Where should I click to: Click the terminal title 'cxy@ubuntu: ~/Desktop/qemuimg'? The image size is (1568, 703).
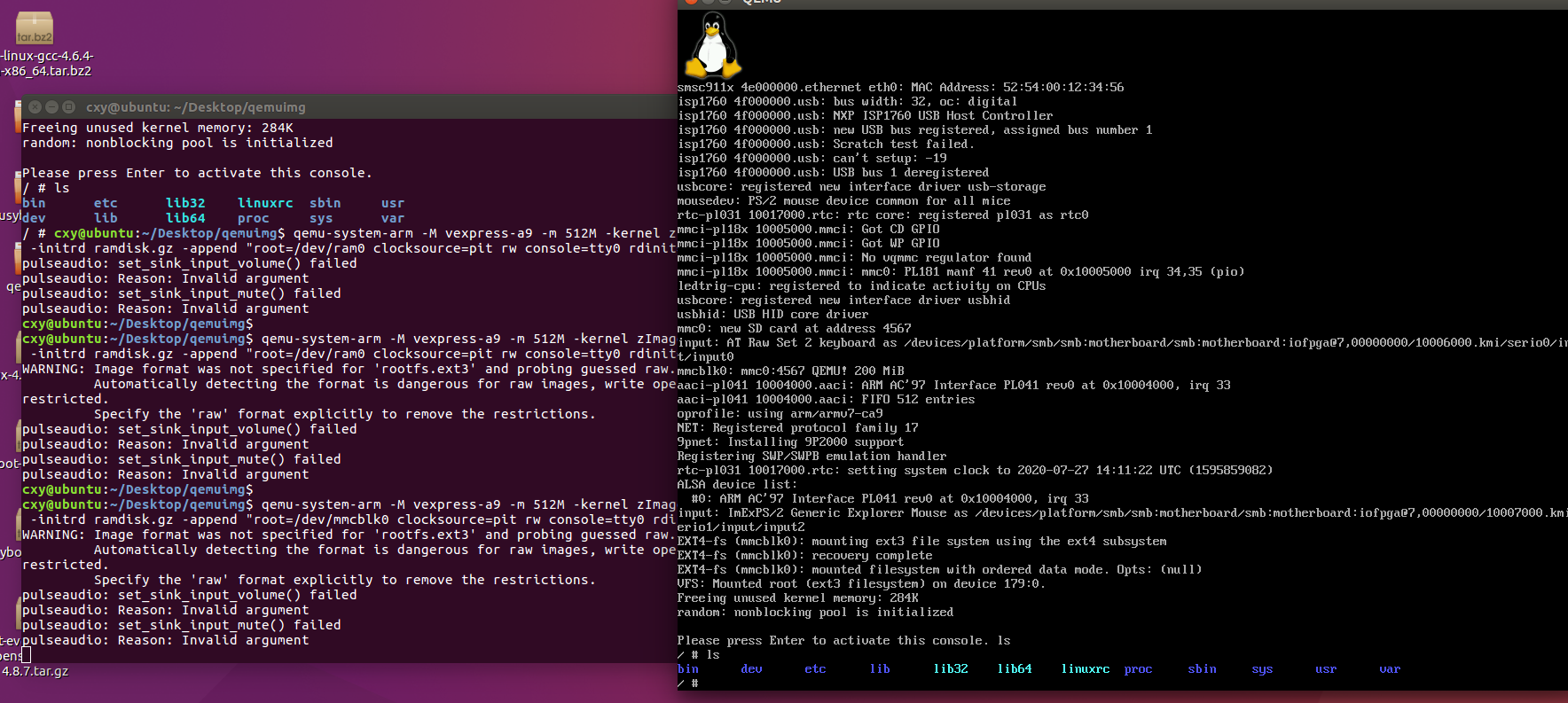[x=195, y=107]
